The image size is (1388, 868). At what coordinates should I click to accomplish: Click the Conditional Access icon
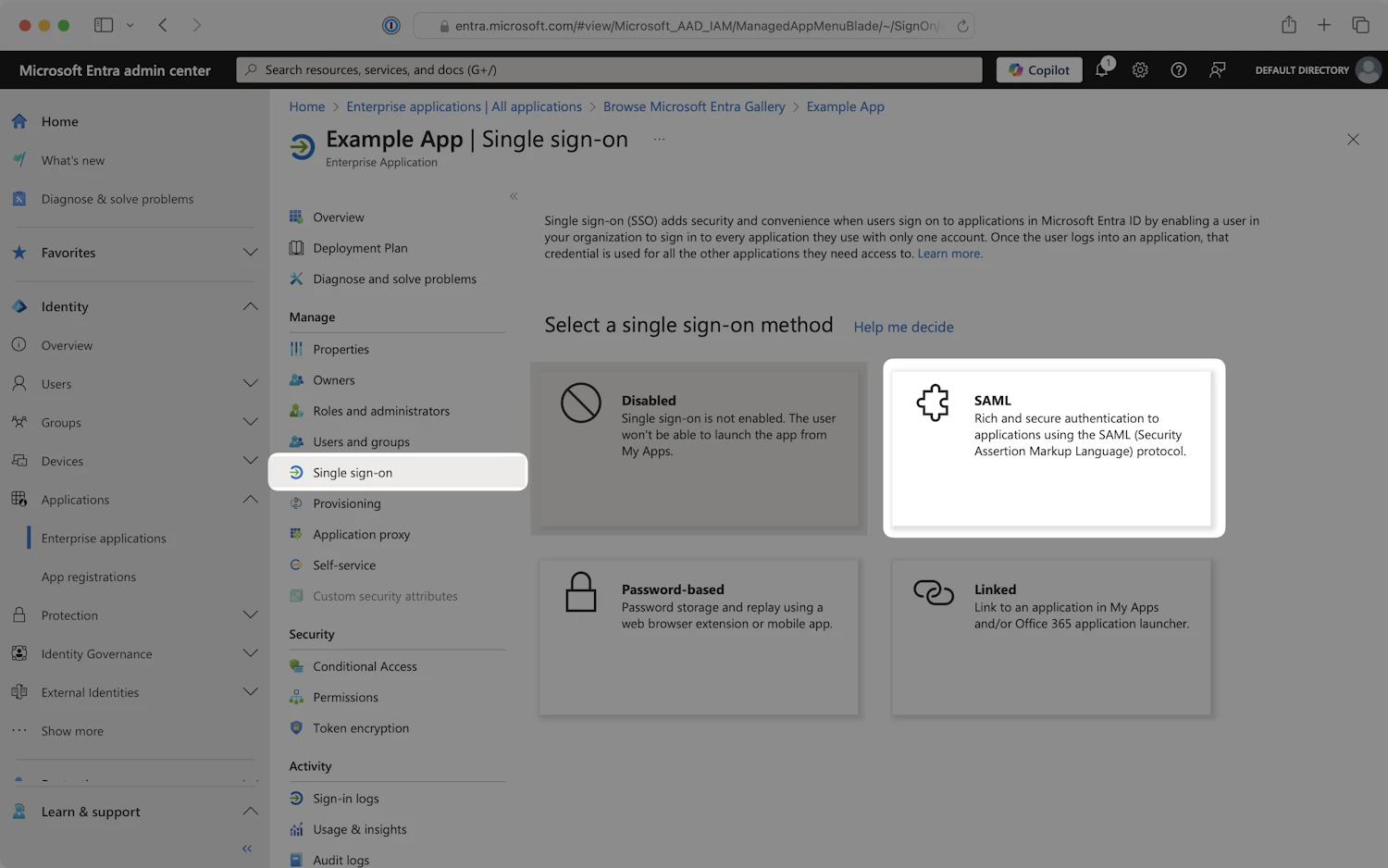point(296,666)
